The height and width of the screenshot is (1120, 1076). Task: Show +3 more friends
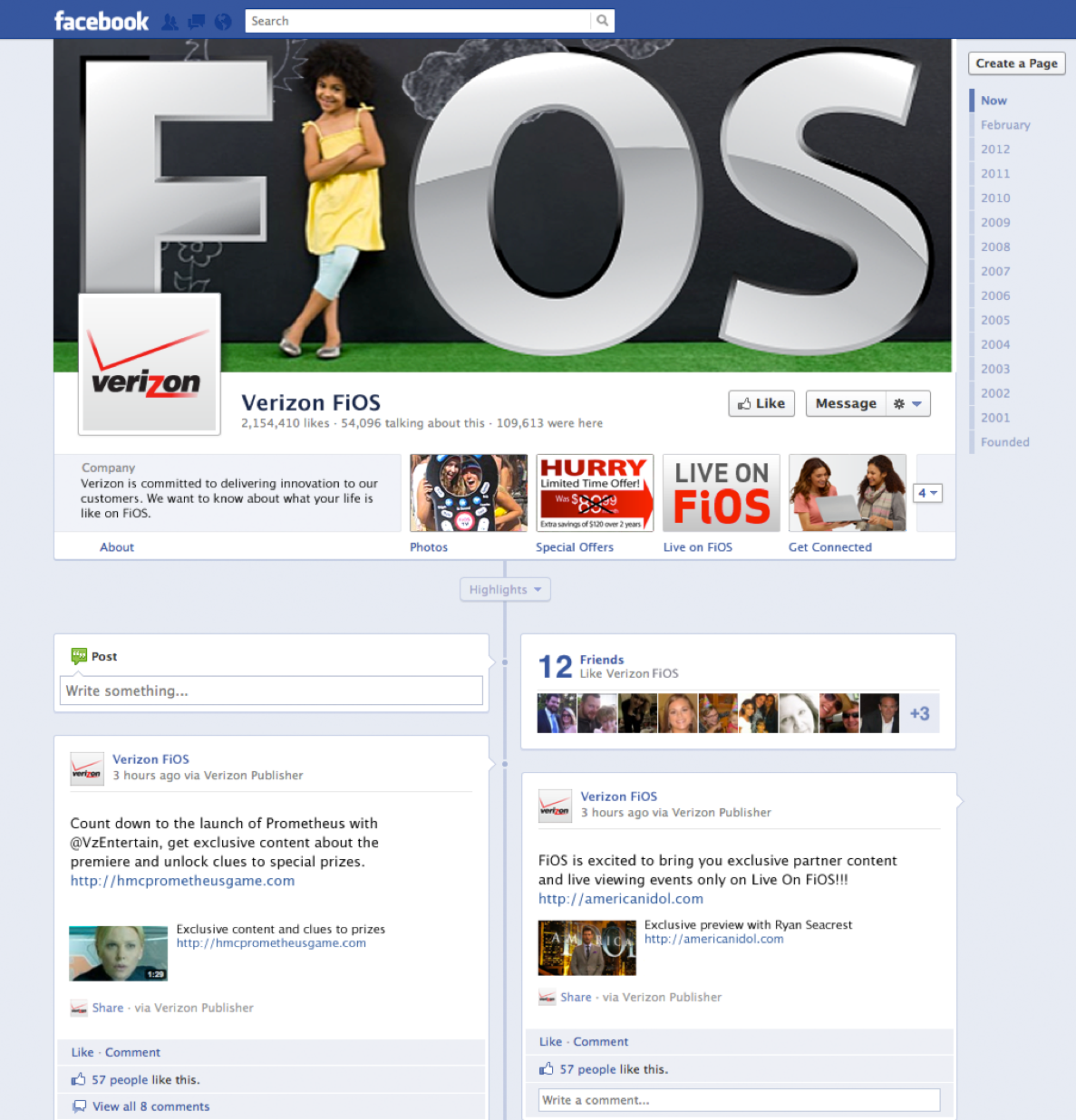click(x=919, y=713)
